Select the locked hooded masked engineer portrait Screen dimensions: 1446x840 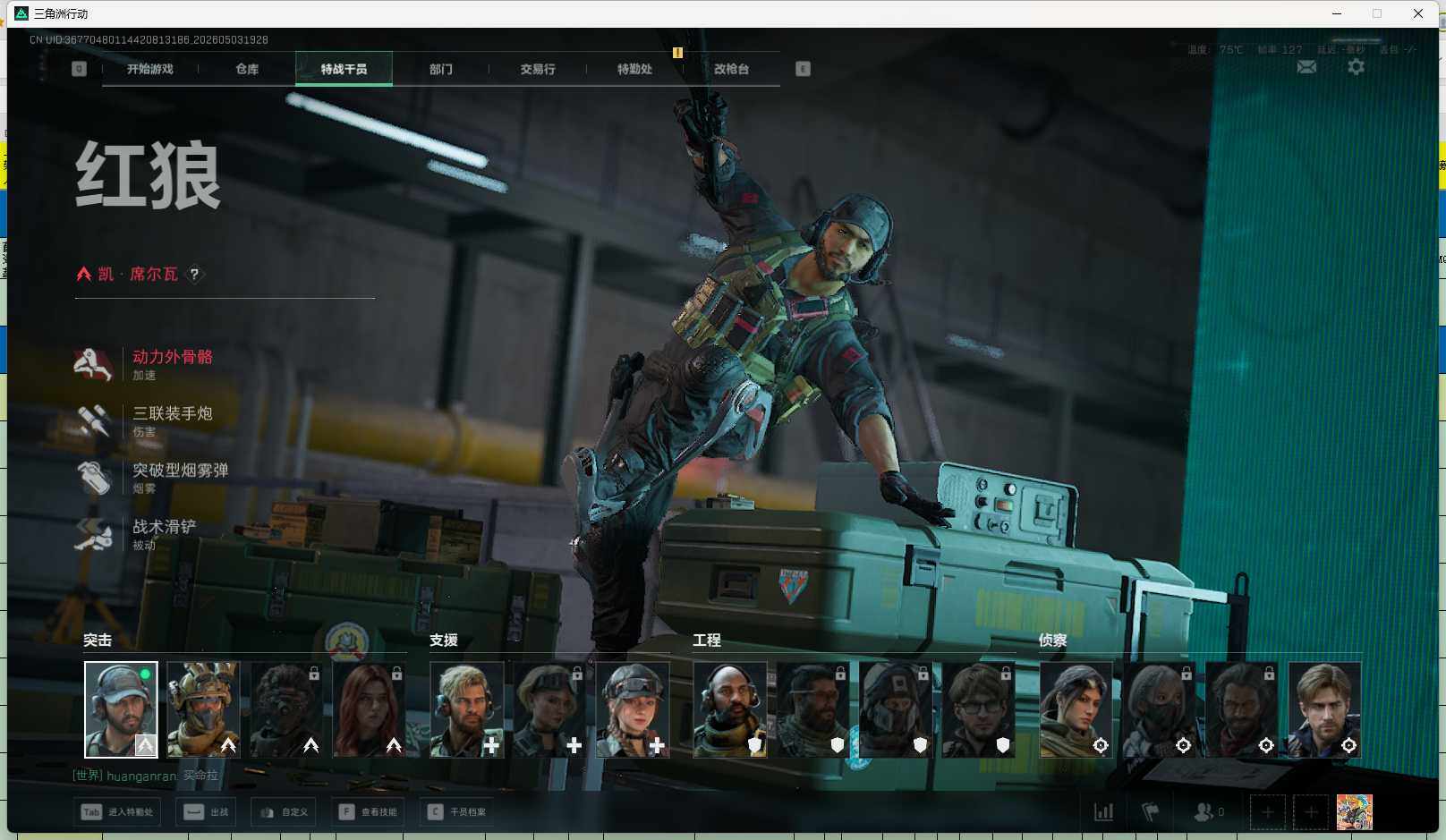(896, 709)
